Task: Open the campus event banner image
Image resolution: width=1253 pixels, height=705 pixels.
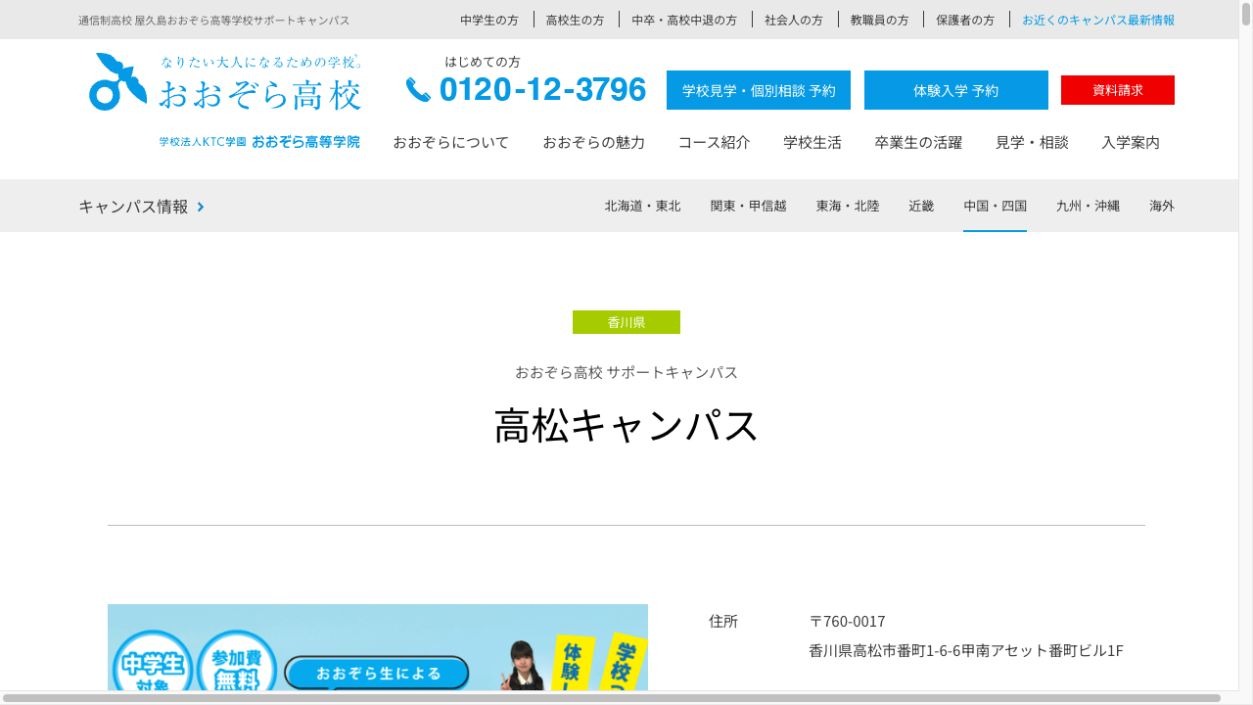Action: [378, 647]
